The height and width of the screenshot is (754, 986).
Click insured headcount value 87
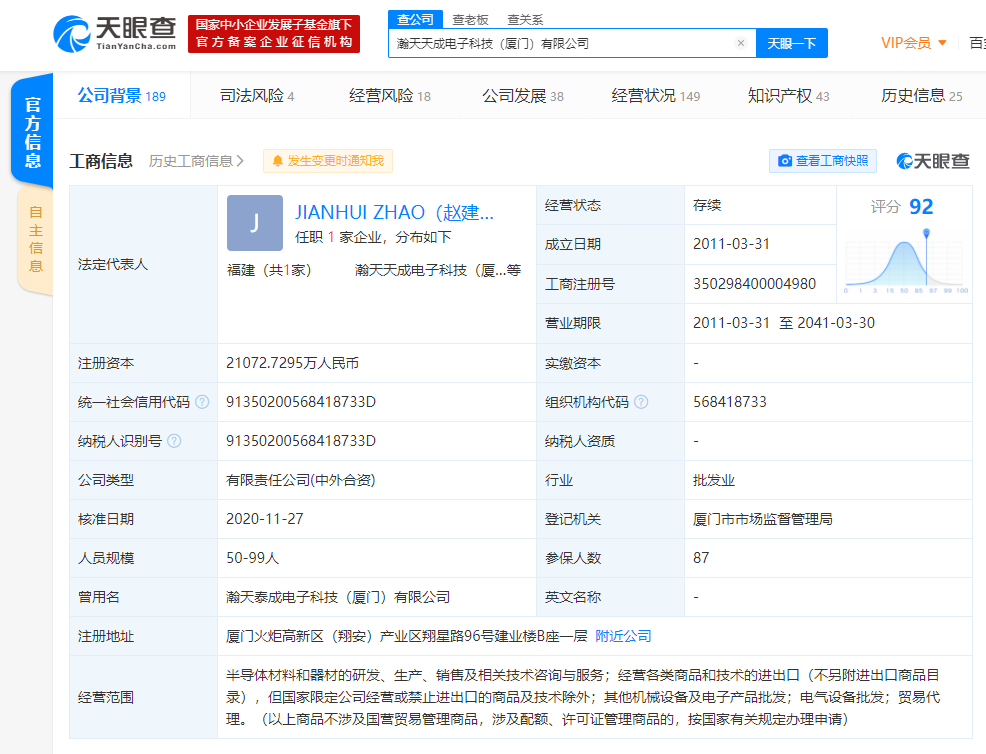coord(701,558)
